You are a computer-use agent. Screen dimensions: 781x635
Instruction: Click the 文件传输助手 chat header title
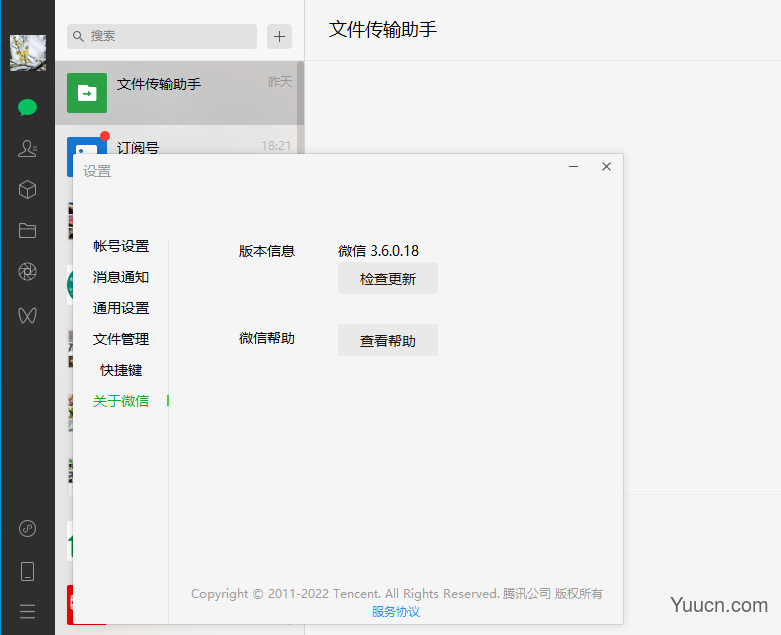383,29
